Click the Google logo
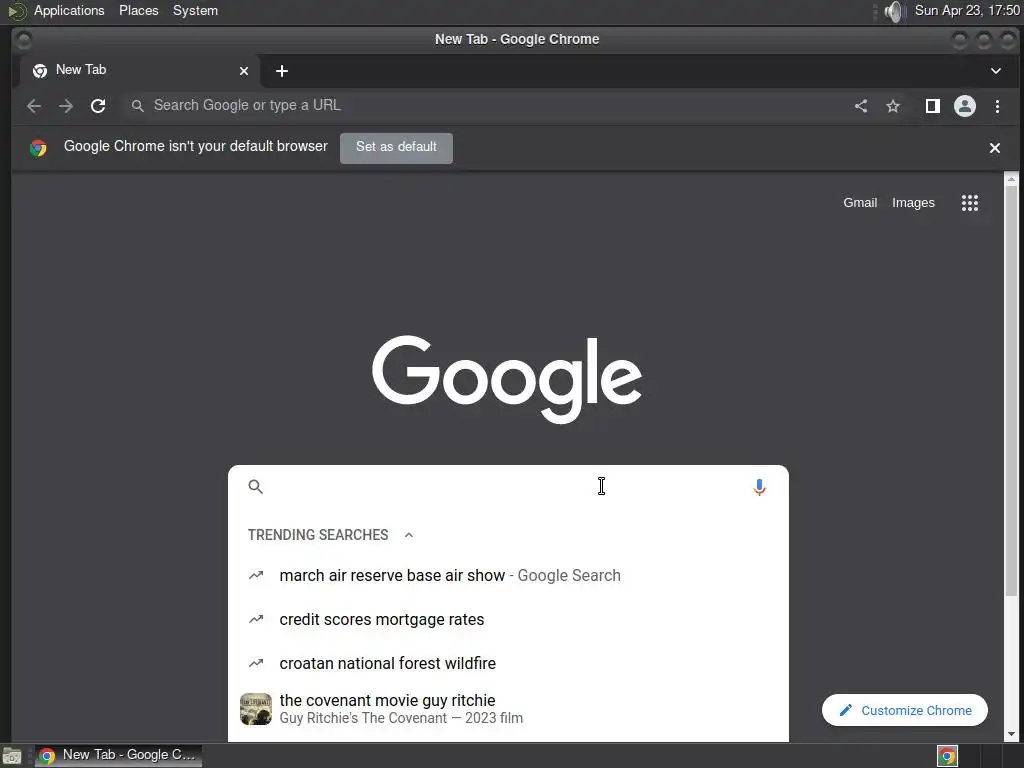This screenshot has height=768, width=1024. 507,379
